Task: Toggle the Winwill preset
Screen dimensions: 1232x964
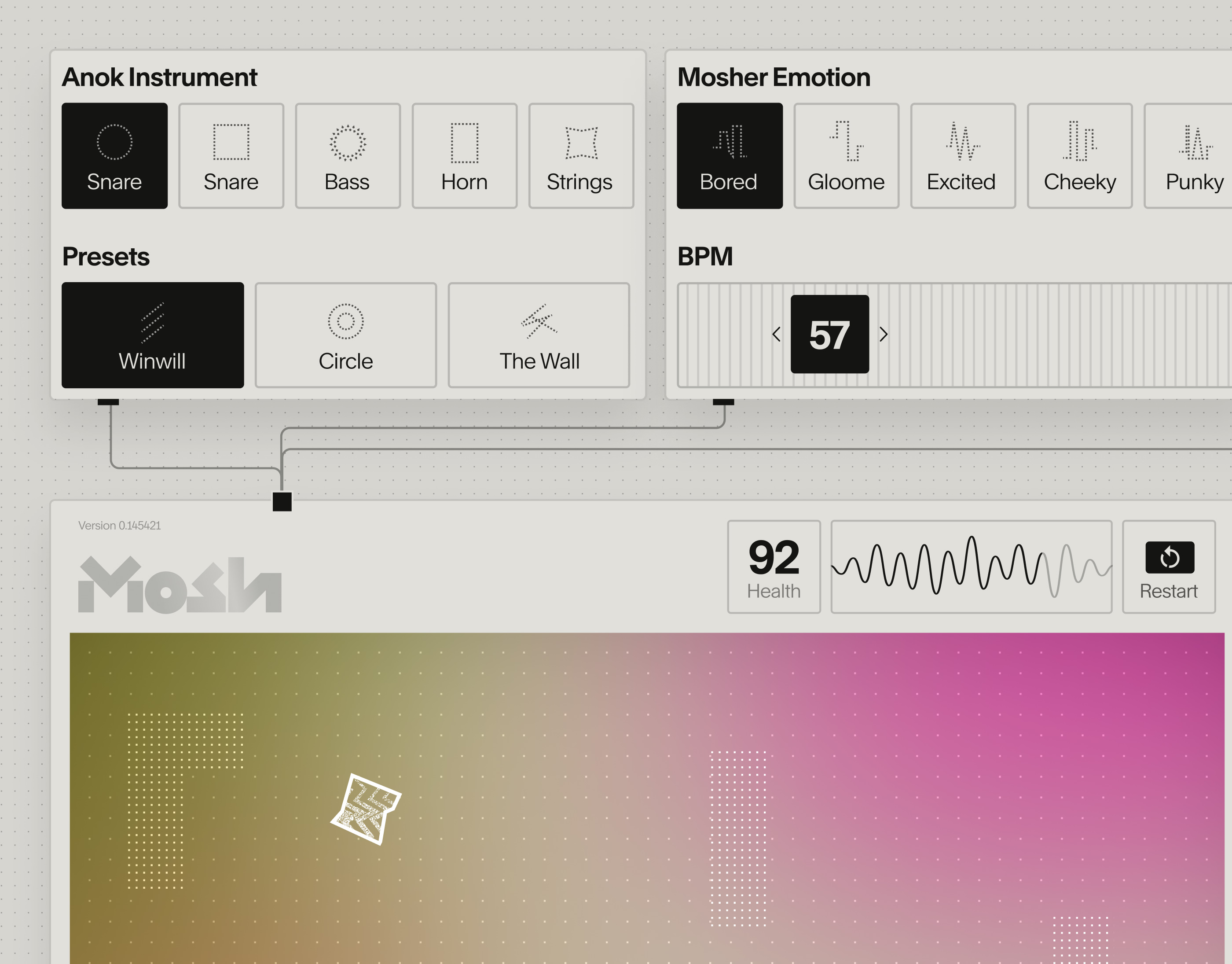Action: pos(152,335)
